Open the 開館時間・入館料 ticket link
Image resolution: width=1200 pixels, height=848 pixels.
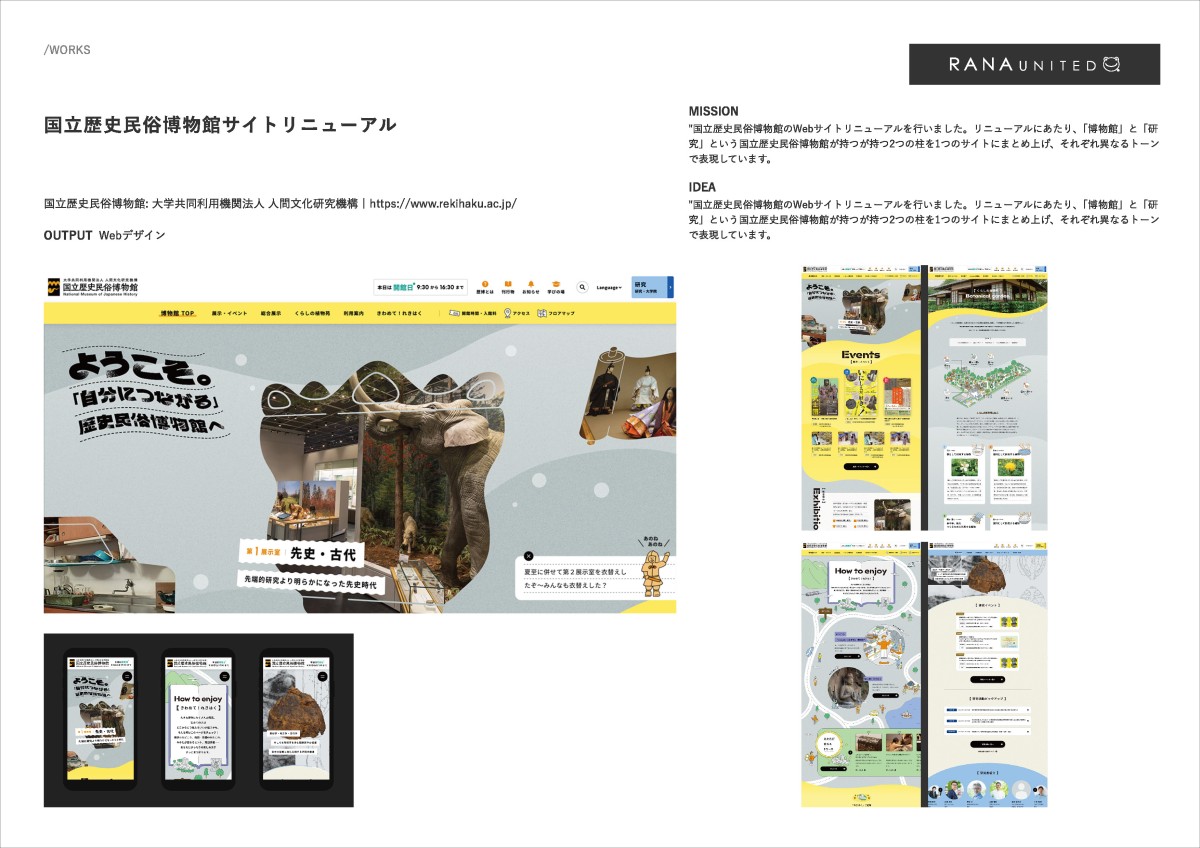coord(475,314)
